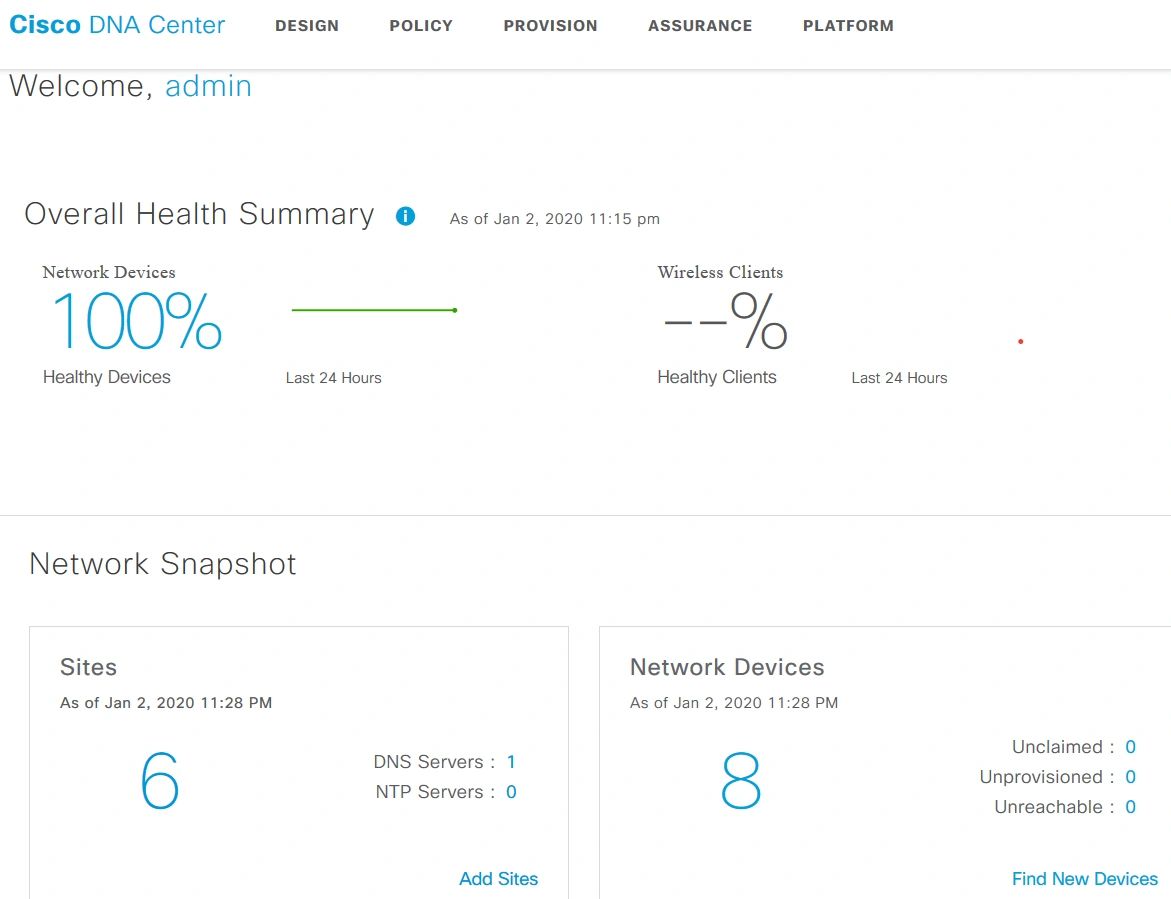Viewport: 1171px width, 899px height.
Task: Click the Overall Health Summary info icon
Action: (x=405, y=216)
